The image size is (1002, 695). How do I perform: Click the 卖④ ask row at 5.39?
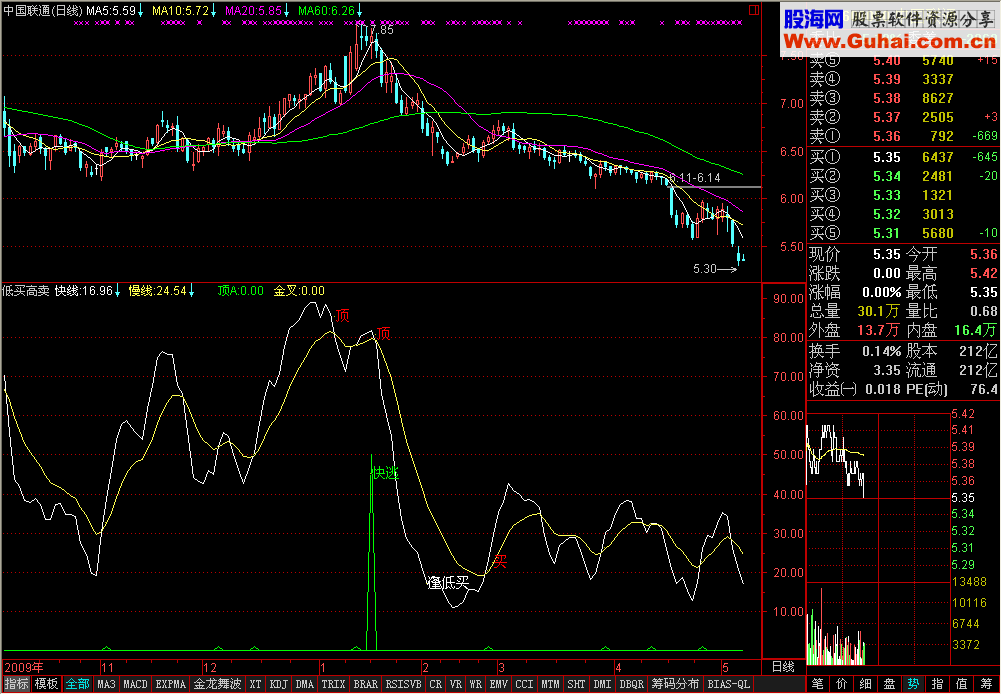pyautogui.click(x=903, y=80)
